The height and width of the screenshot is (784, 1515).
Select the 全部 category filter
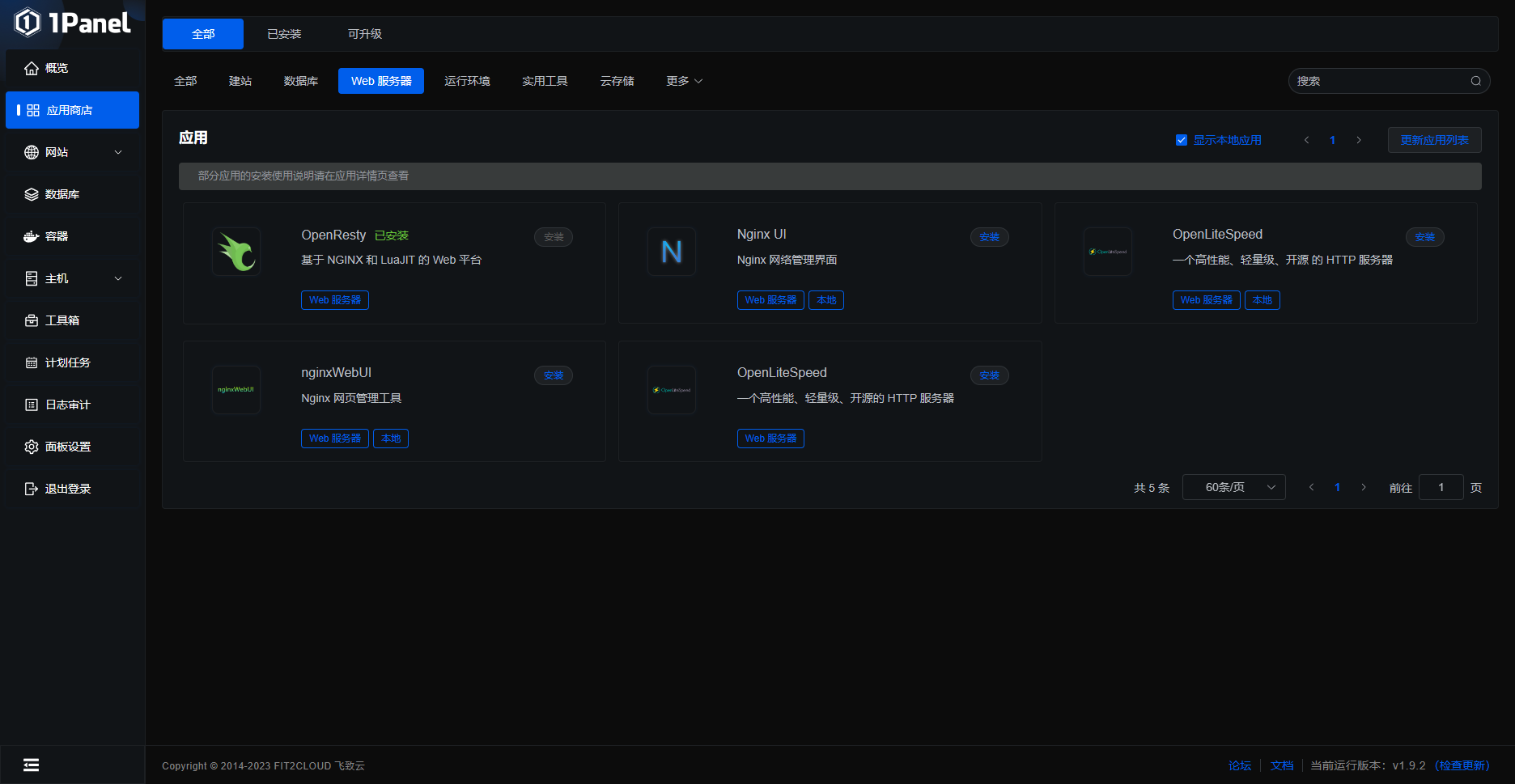[185, 81]
